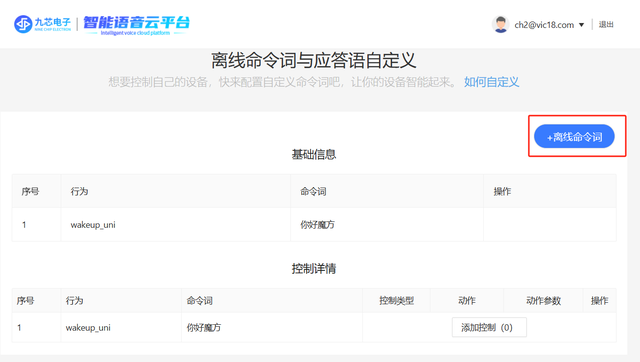Click the ch2@vic18.com account name

click(x=544, y=25)
